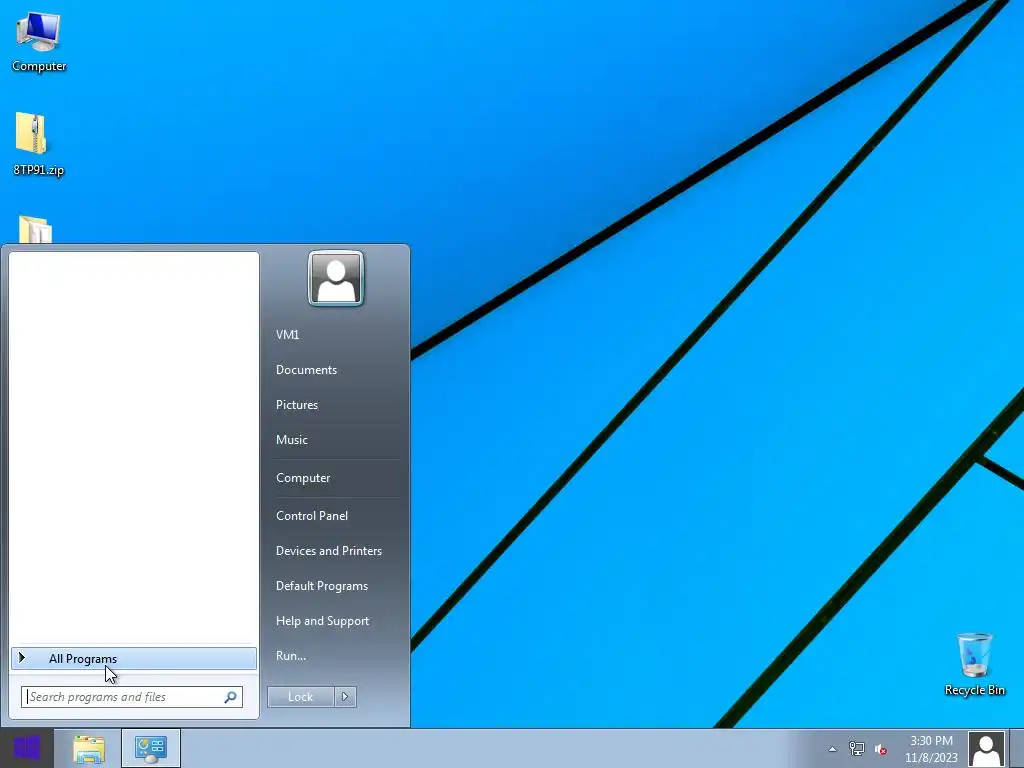Open Default Programs

tap(321, 586)
